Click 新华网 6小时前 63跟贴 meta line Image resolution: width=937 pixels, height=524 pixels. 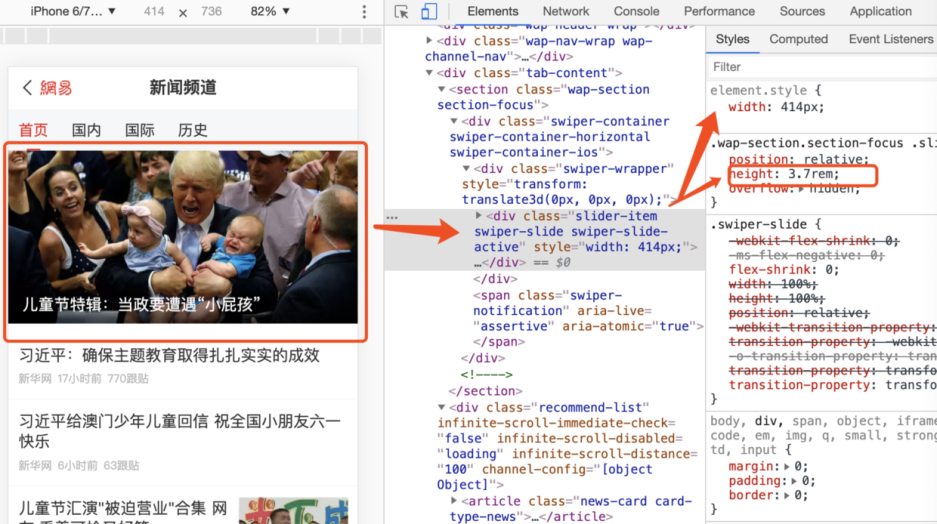pyautogui.click(x=79, y=465)
